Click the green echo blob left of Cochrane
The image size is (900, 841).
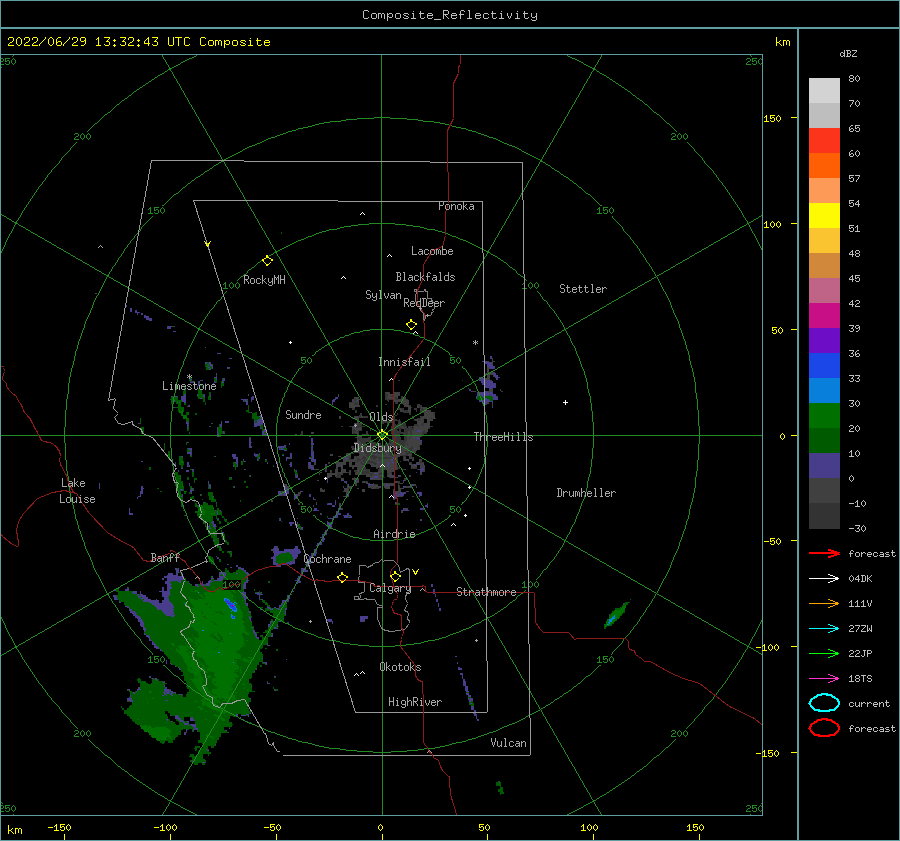(285, 556)
